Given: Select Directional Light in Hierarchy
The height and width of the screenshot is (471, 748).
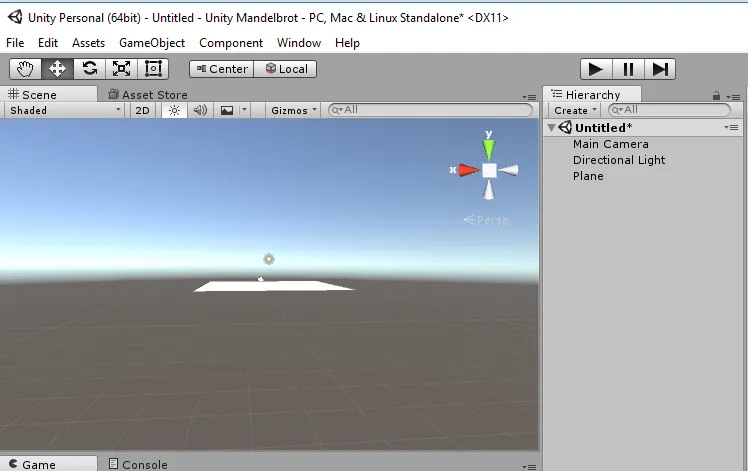Looking at the screenshot, I should [x=619, y=160].
